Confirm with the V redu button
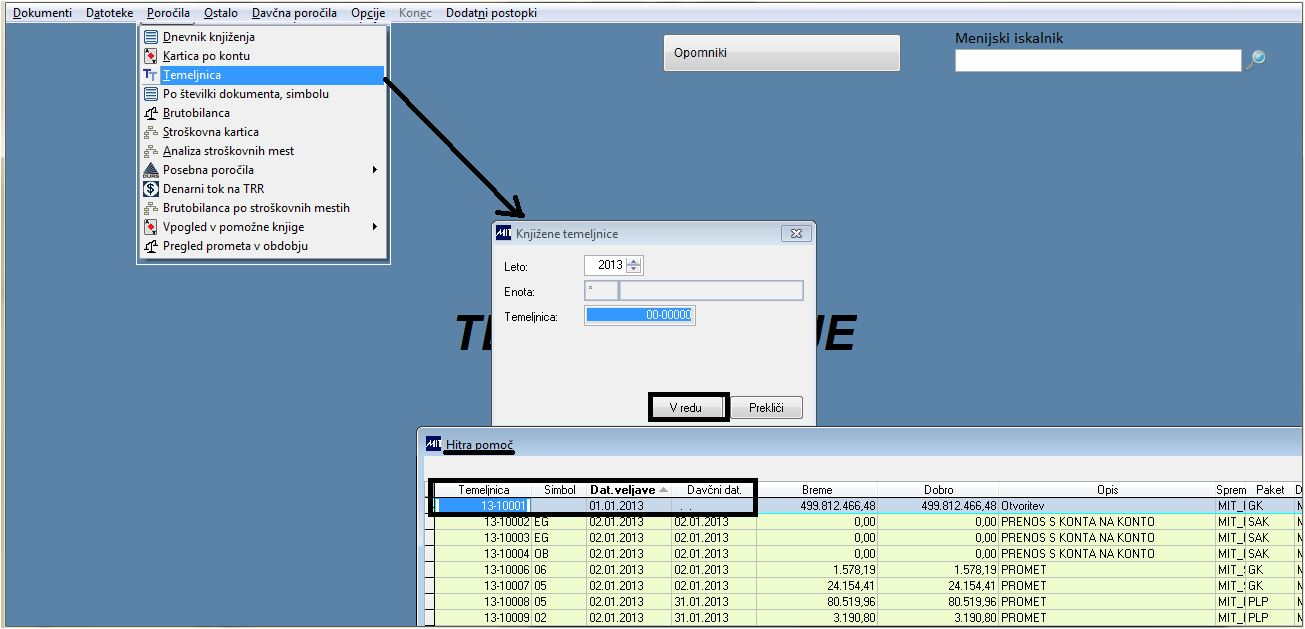Viewport: 1305px width, 629px height. [x=687, y=408]
